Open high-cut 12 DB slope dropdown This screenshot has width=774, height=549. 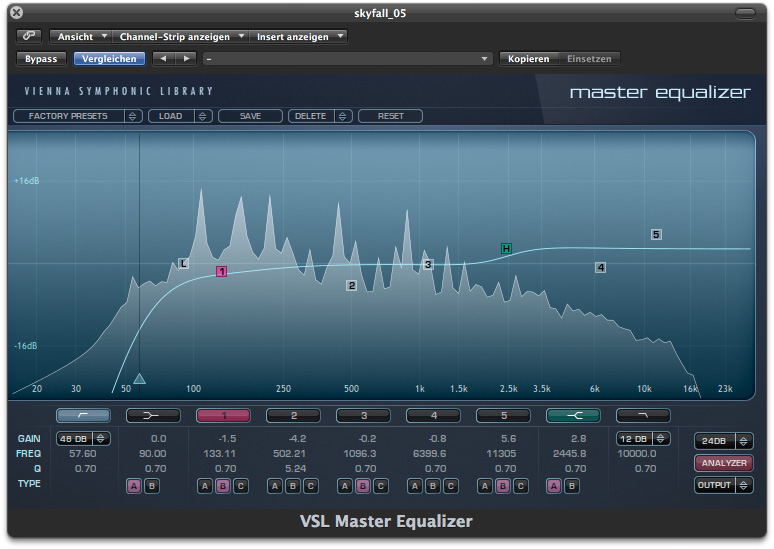[x=643, y=438]
